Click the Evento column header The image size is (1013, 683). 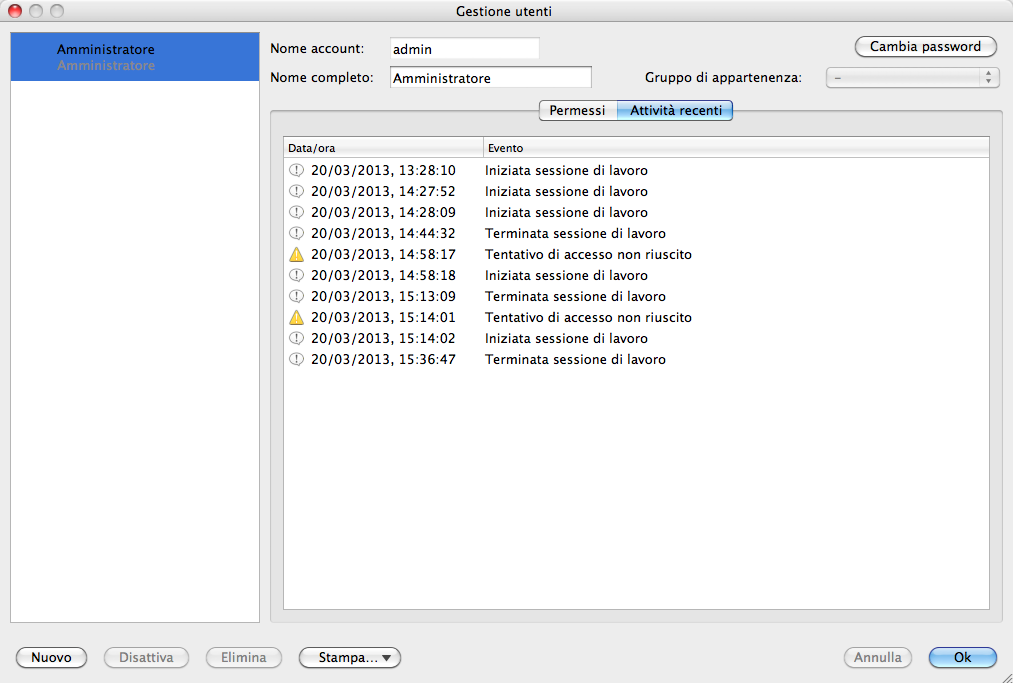coord(735,148)
